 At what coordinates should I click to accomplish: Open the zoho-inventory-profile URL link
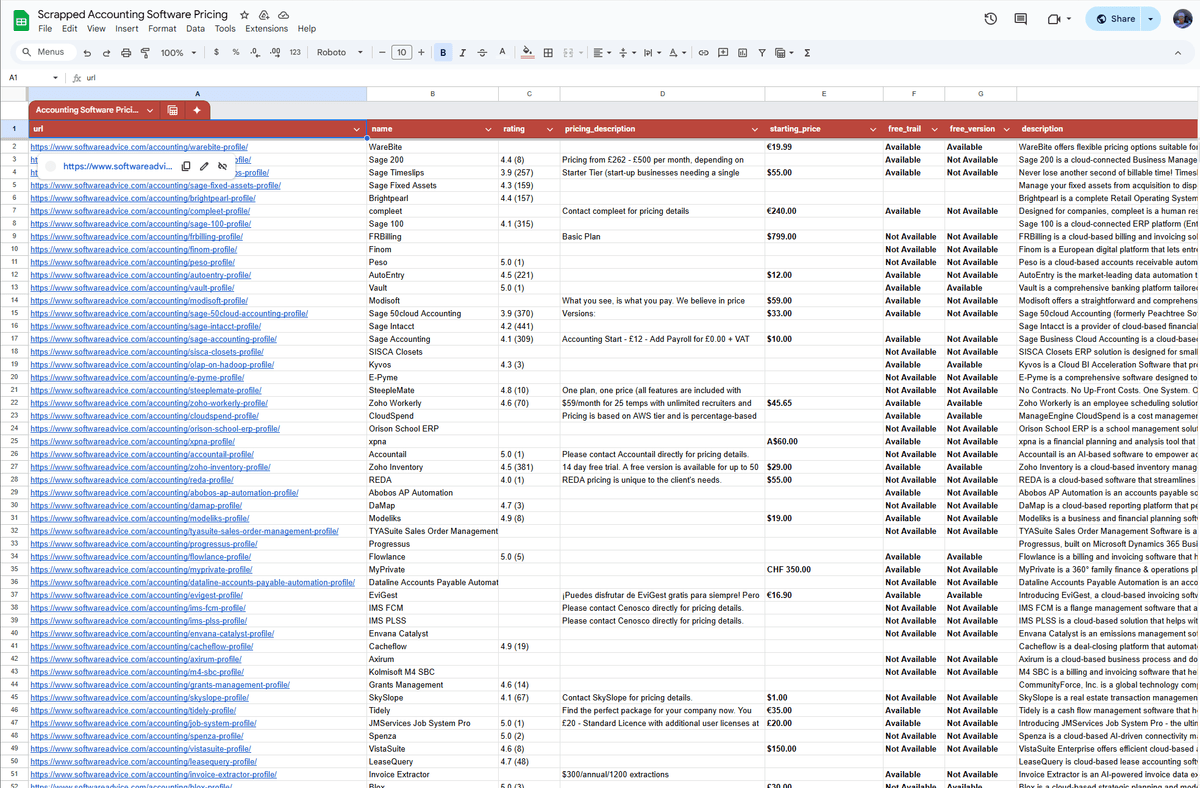(x=149, y=467)
